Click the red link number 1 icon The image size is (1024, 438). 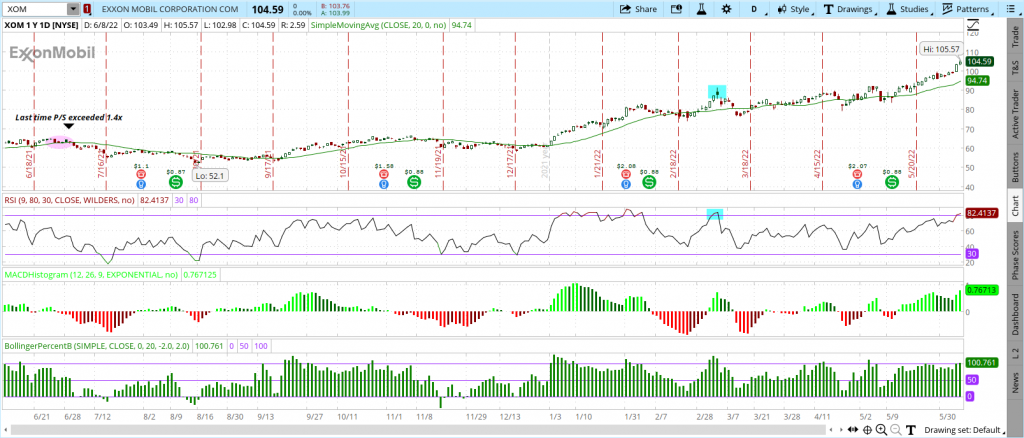pos(88,9)
